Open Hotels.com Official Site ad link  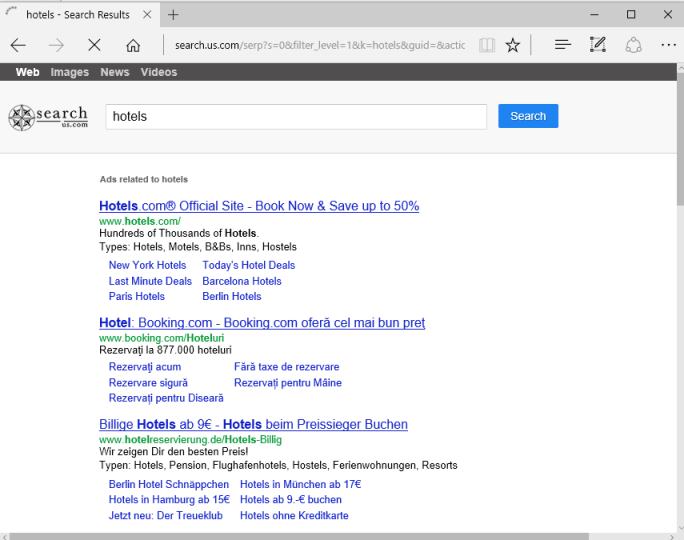[x=259, y=206]
